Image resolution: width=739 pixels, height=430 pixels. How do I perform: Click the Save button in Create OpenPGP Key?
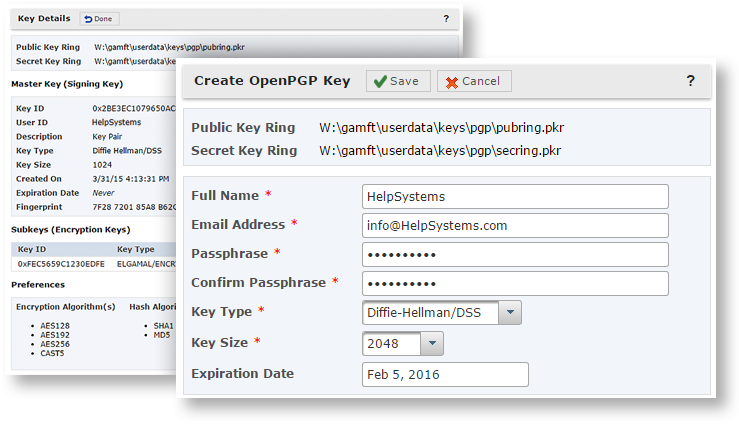(398, 81)
